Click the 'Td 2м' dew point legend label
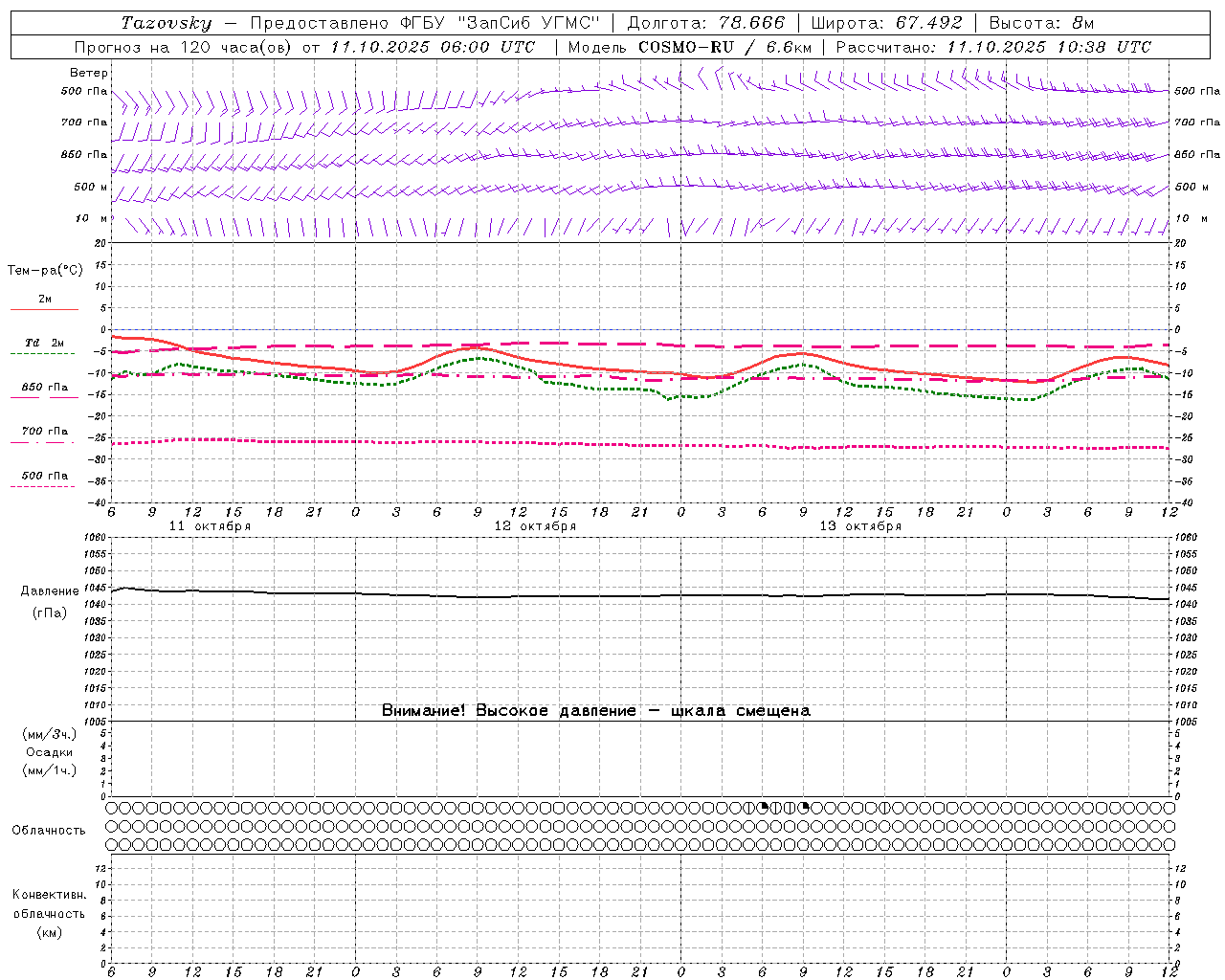The width and height of the screenshot is (1225, 980). [x=44, y=343]
